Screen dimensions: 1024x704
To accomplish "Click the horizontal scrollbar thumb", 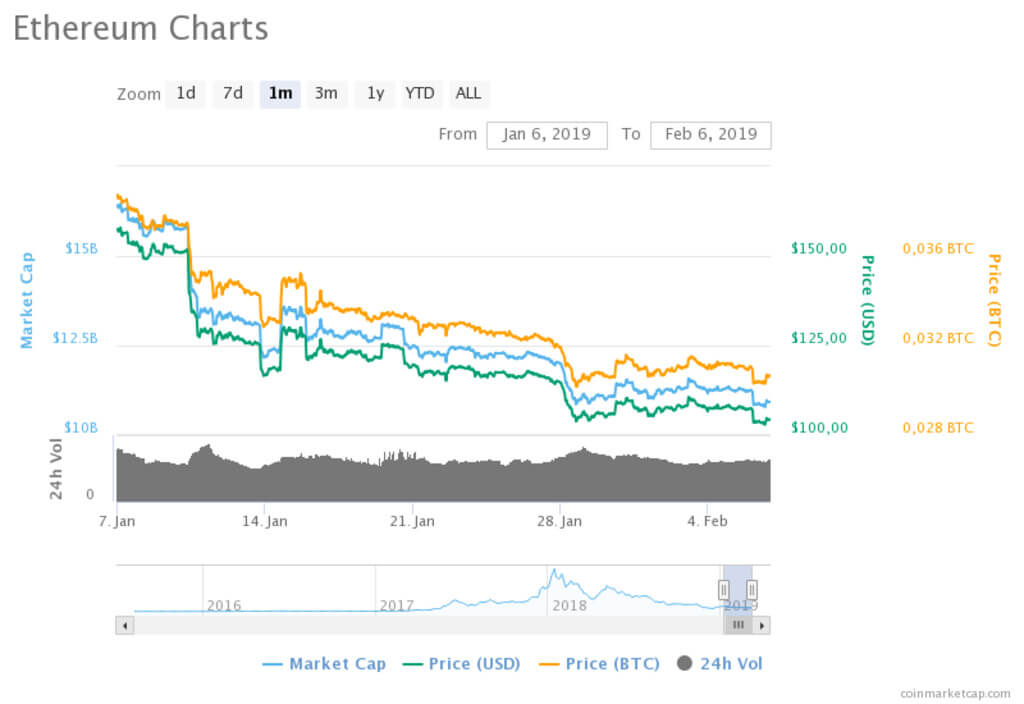I will [x=738, y=625].
